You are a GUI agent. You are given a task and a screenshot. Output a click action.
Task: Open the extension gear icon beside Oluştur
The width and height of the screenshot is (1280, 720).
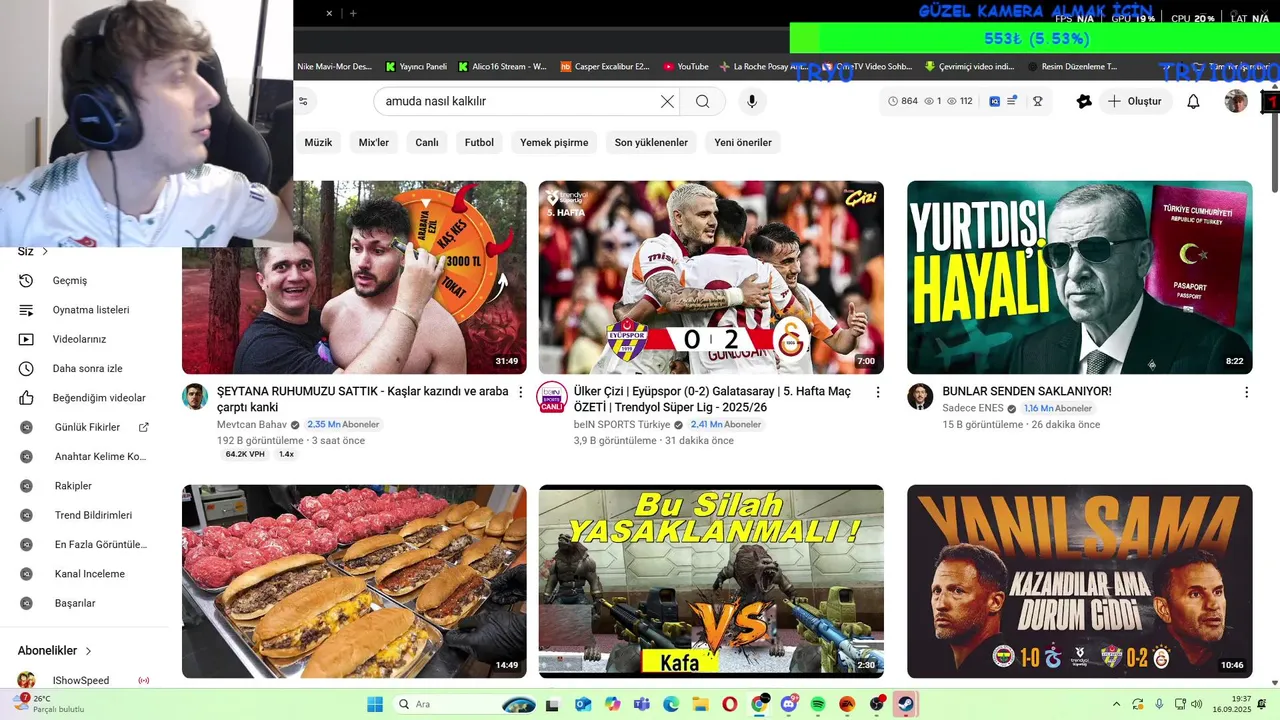click(1084, 101)
